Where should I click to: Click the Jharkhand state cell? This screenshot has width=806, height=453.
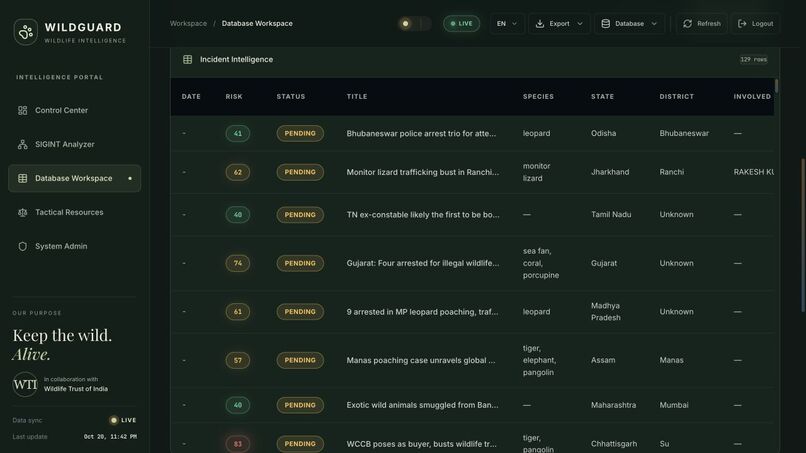point(610,172)
